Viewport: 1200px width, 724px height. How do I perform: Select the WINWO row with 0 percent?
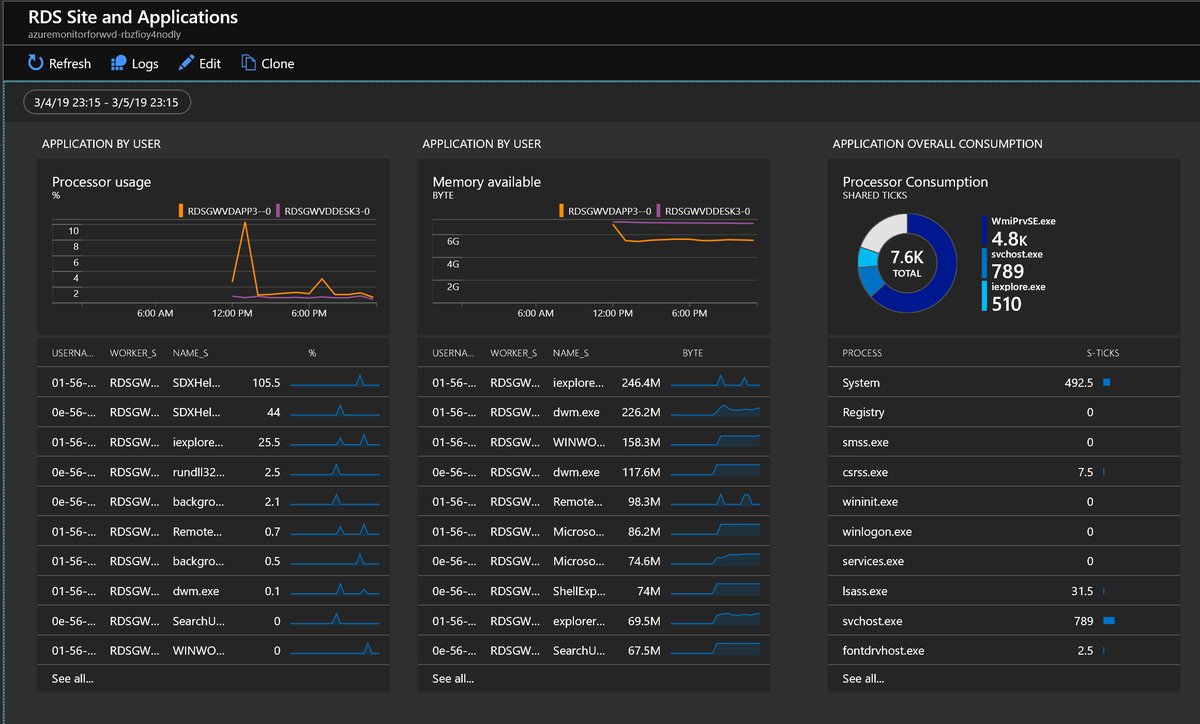point(213,651)
